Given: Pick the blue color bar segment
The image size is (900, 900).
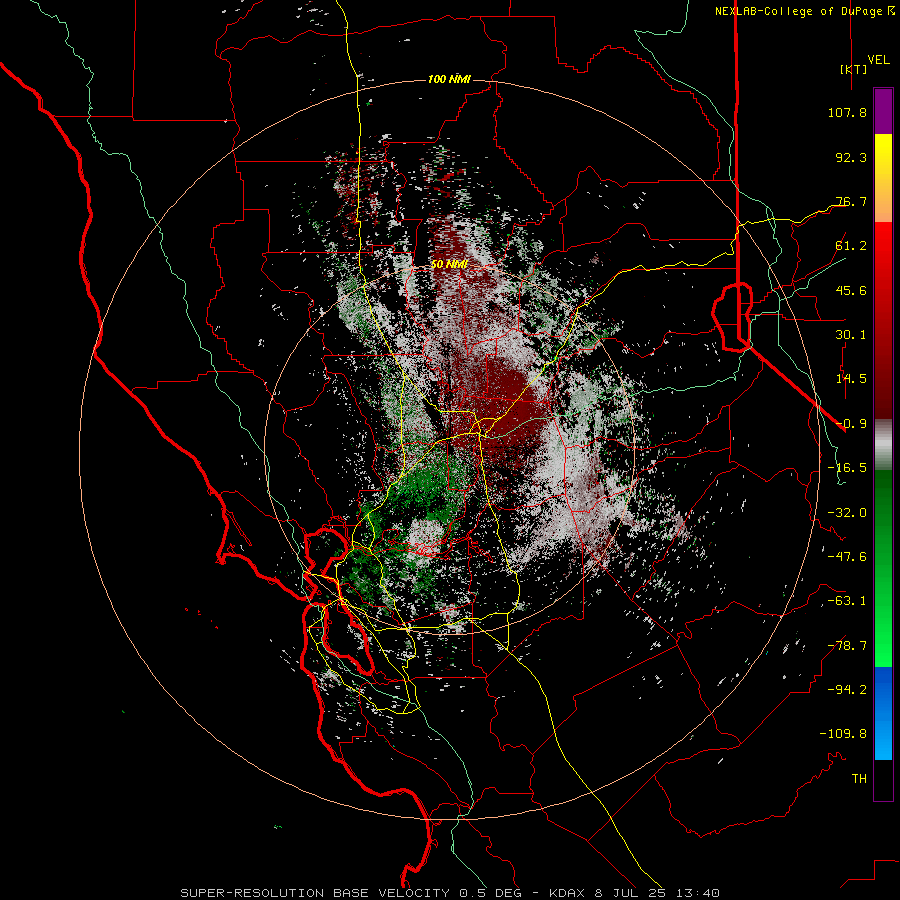Looking at the screenshot, I should click(883, 713).
